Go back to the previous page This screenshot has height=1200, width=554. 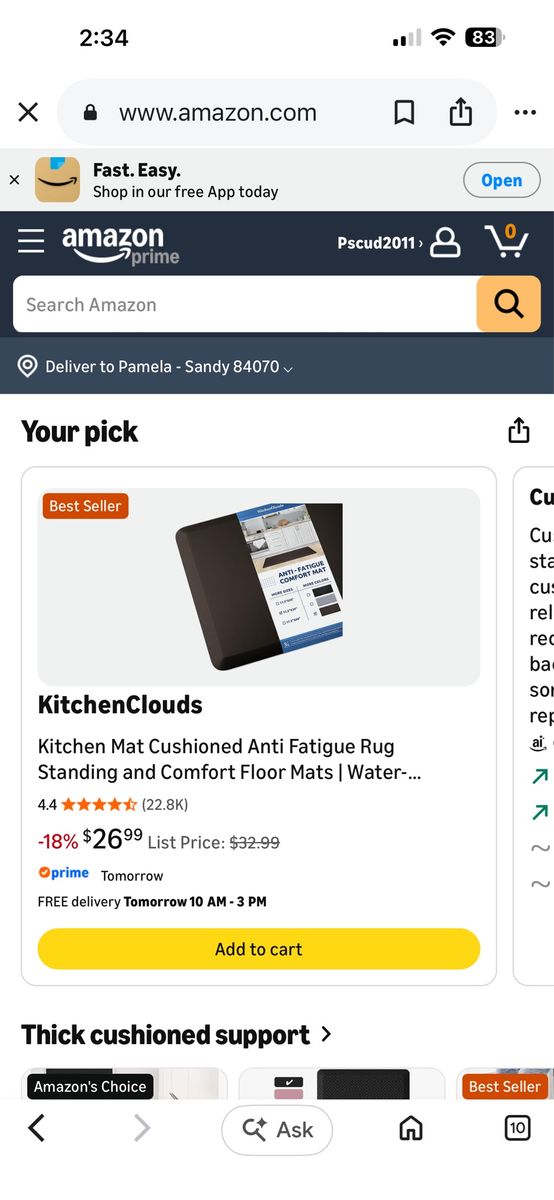36,1129
